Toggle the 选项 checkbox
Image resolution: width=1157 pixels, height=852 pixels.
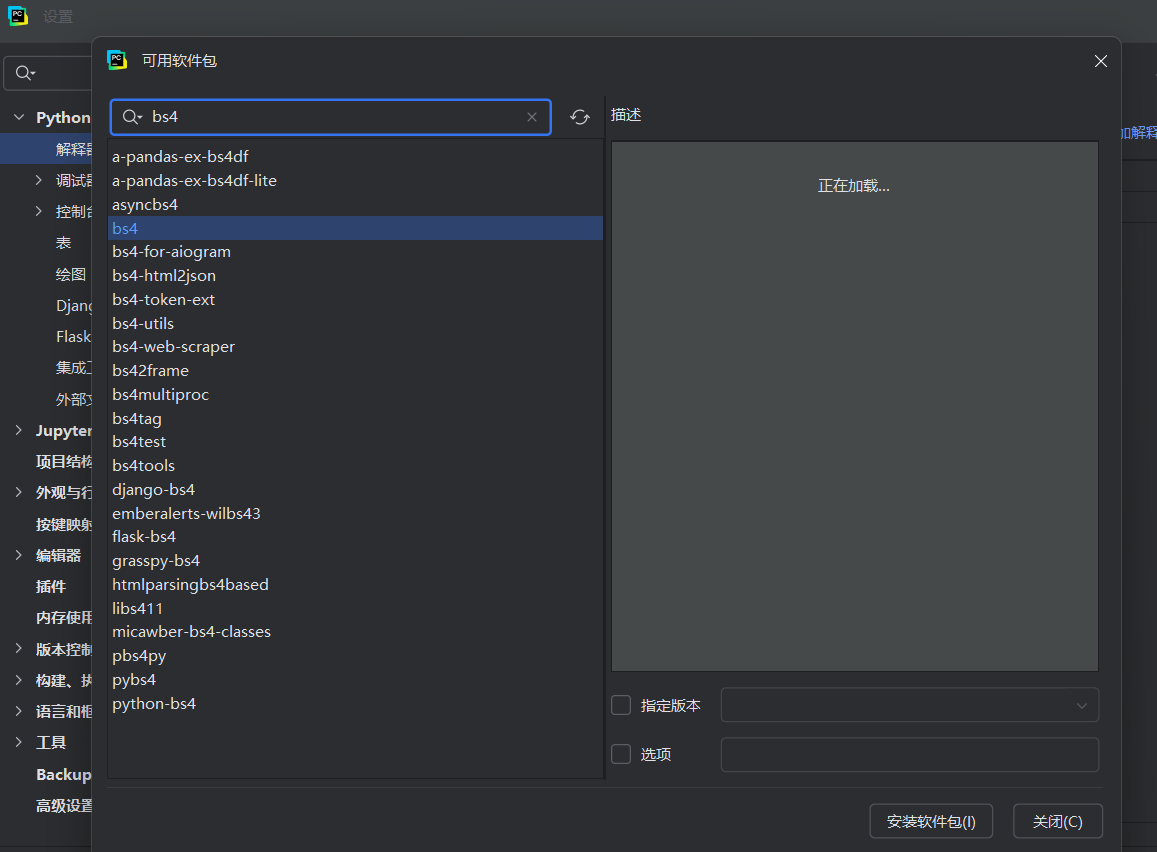coord(621,754)
